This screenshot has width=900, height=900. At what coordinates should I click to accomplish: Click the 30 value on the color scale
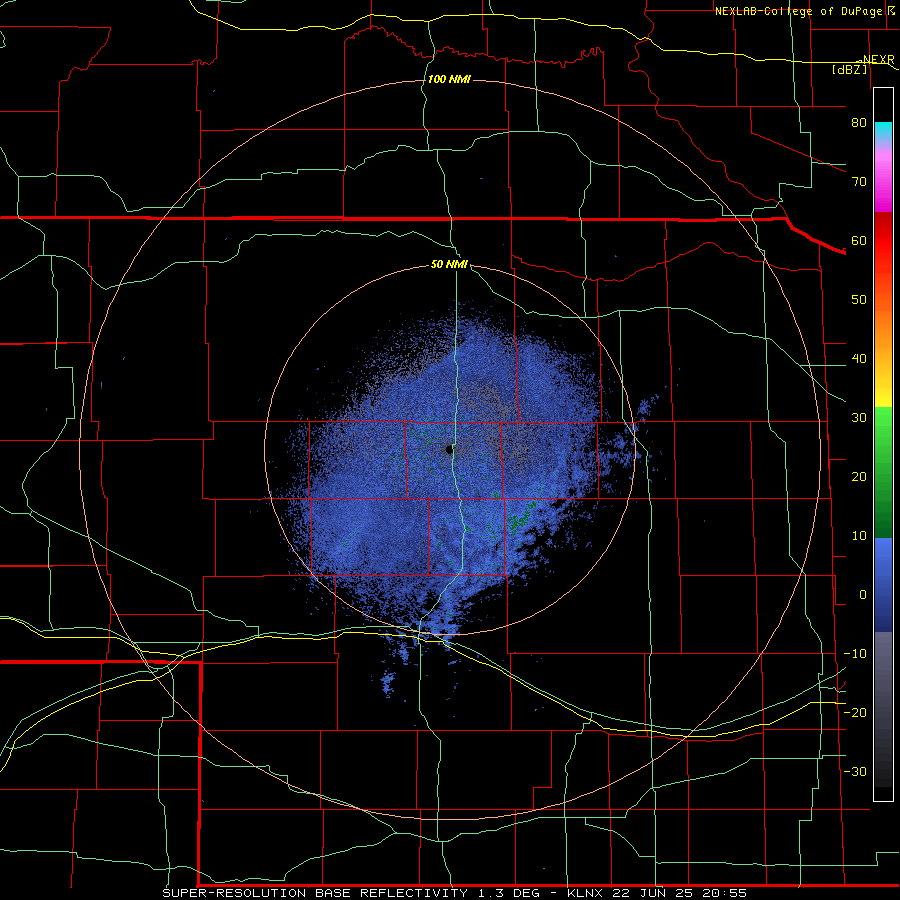point(859,417)
